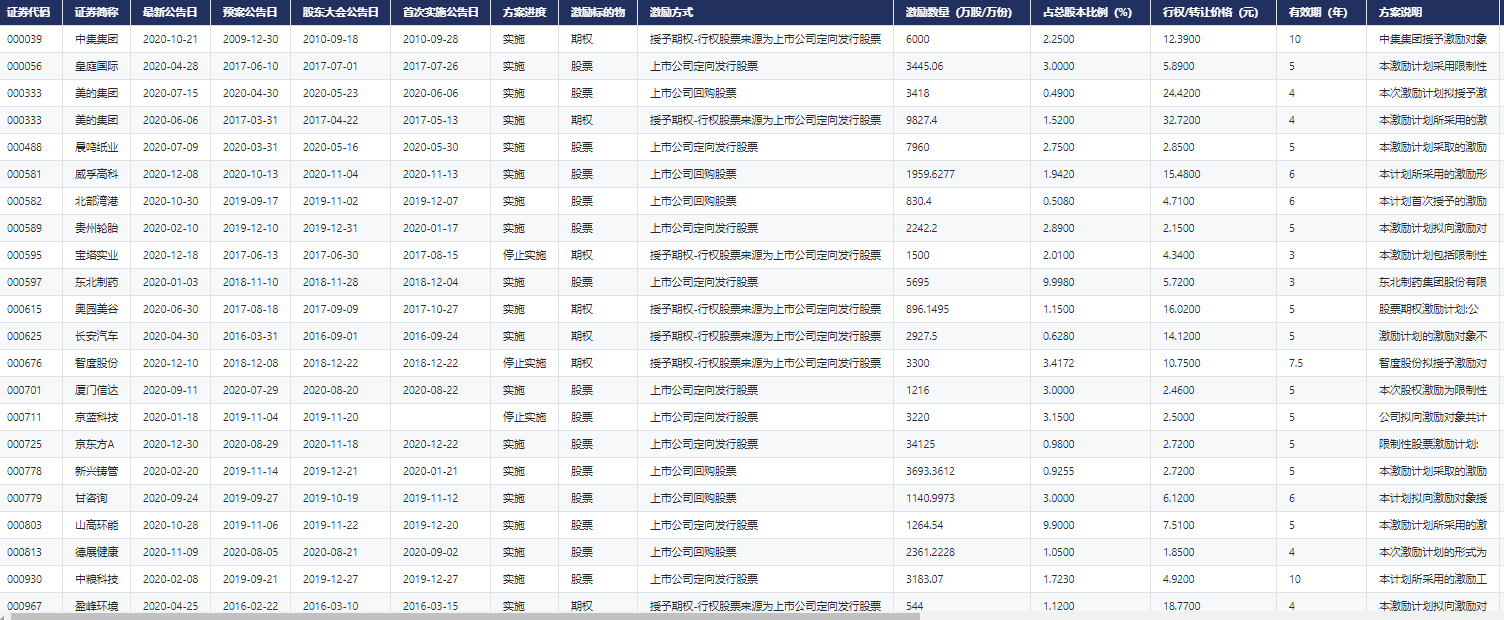Screen dimensions: 1504x620
Task: Click 停止实施 in the 宝塔实业 row
Action: (x=524, y=255)
